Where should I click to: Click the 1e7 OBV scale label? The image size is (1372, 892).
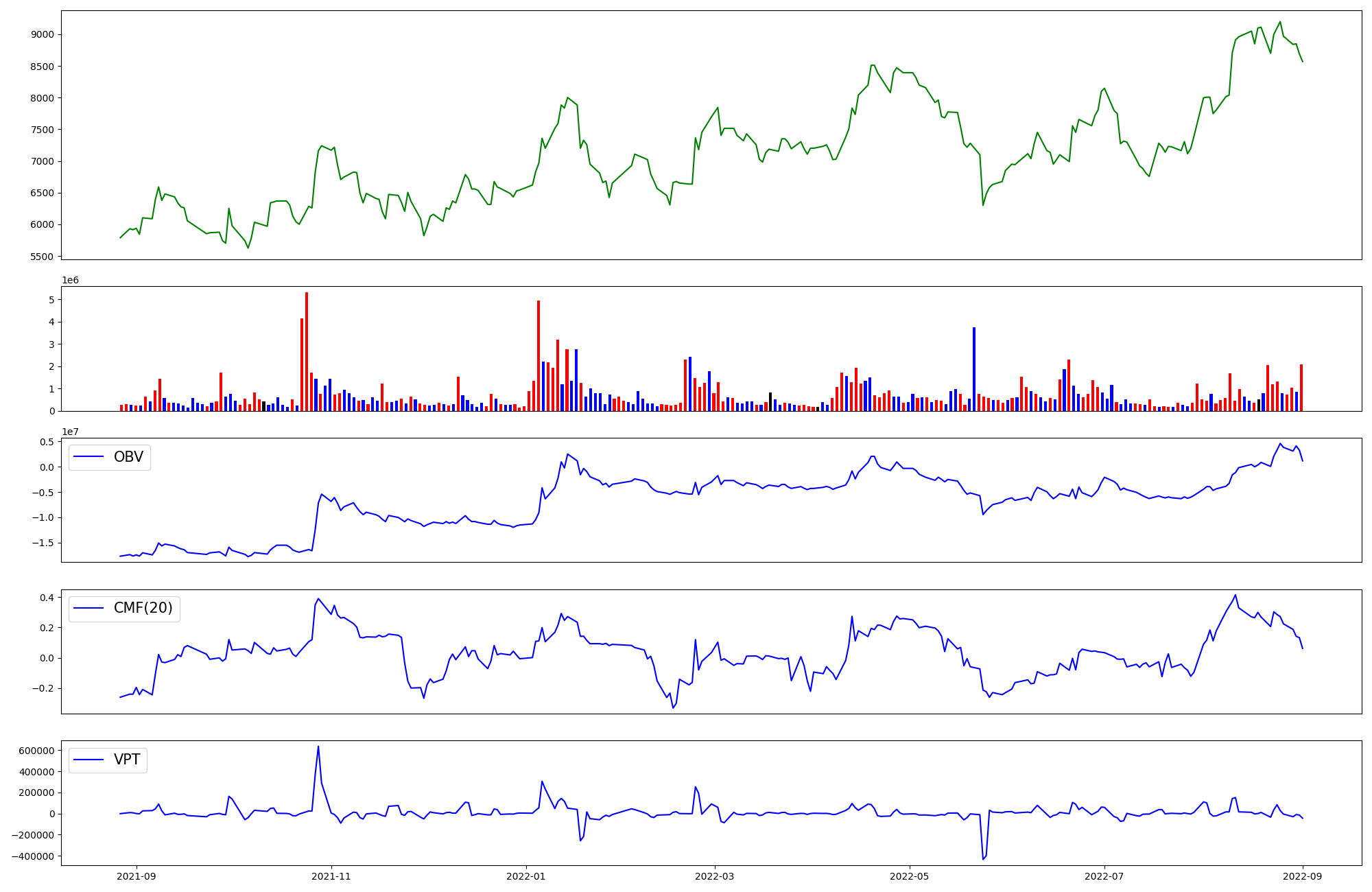coord(70,432)
